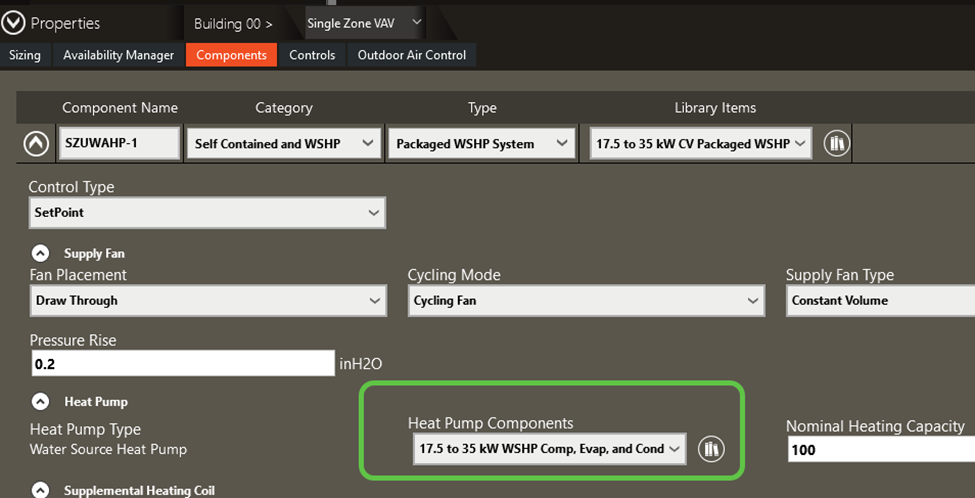
Task: Toggle the Supplemental Heating Coil section
Action: coord(40,490)
